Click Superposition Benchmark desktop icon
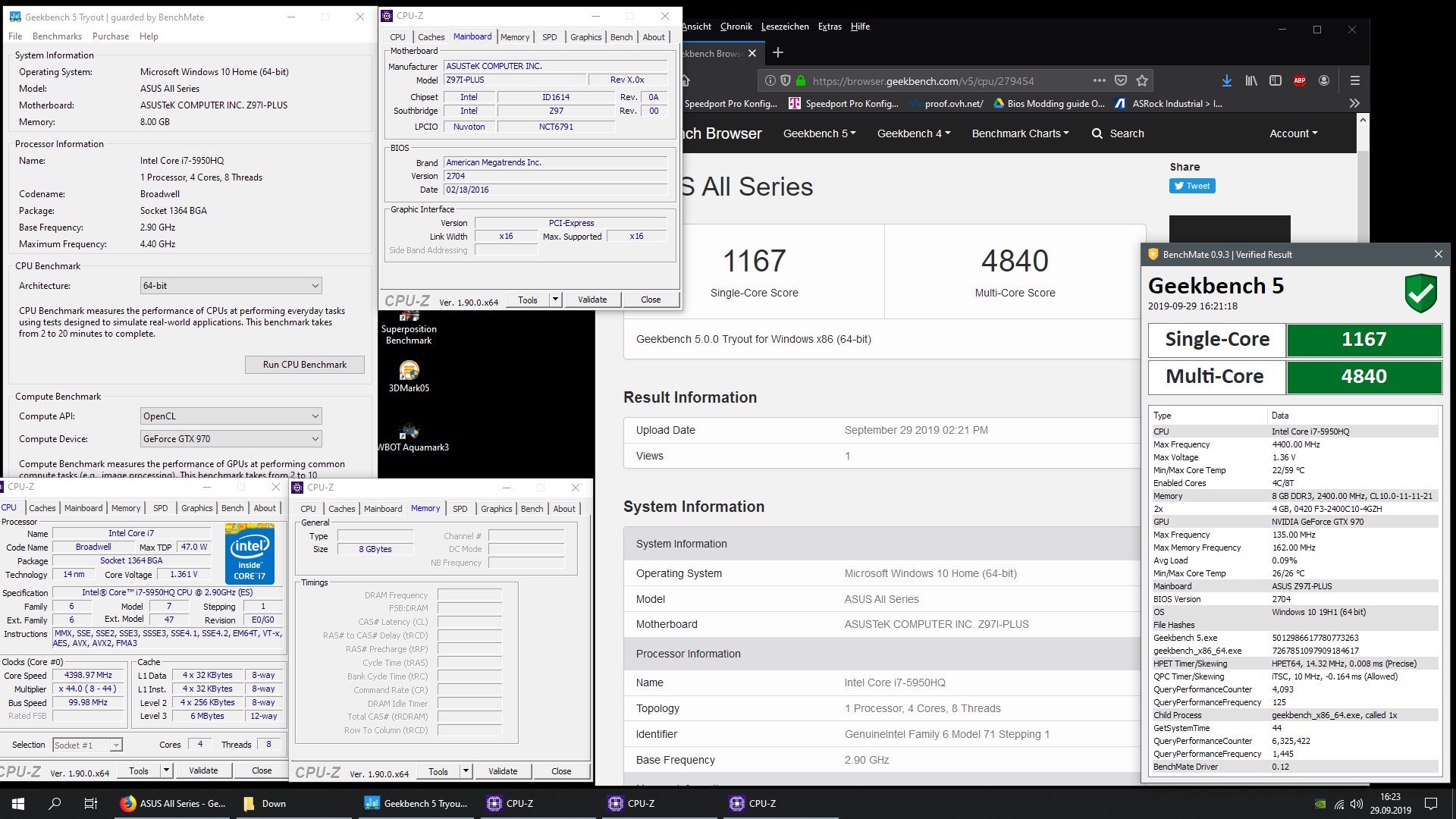The height and width of the screenshot is (819, 1456). click(409, 328)
